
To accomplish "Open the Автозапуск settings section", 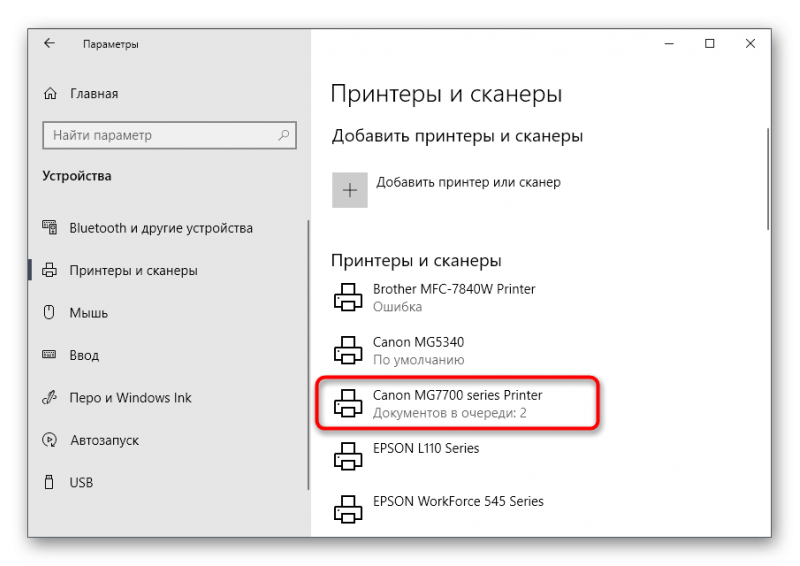I will click(105, 440).
